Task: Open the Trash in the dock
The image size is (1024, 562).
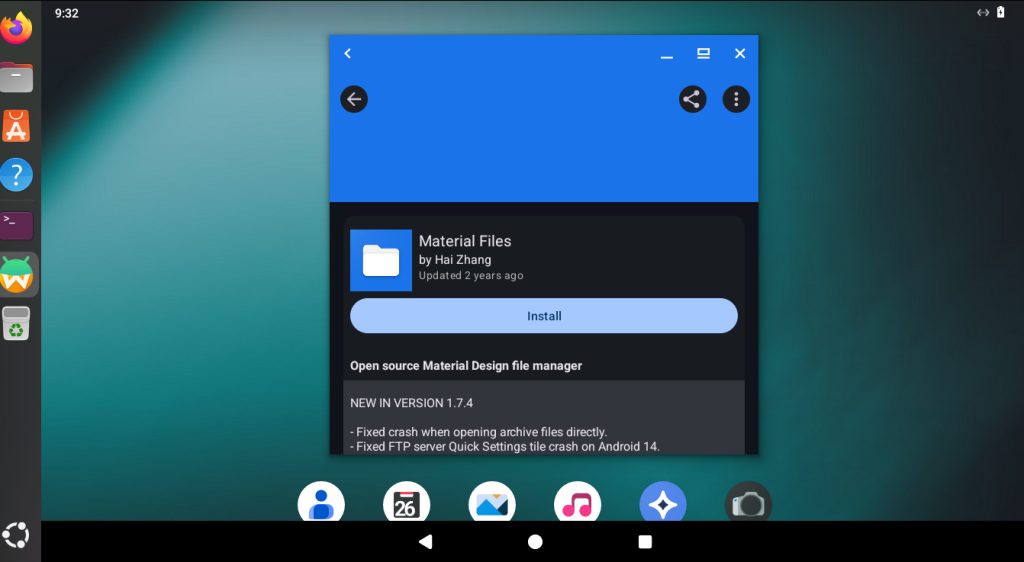Action: point(17,324)
